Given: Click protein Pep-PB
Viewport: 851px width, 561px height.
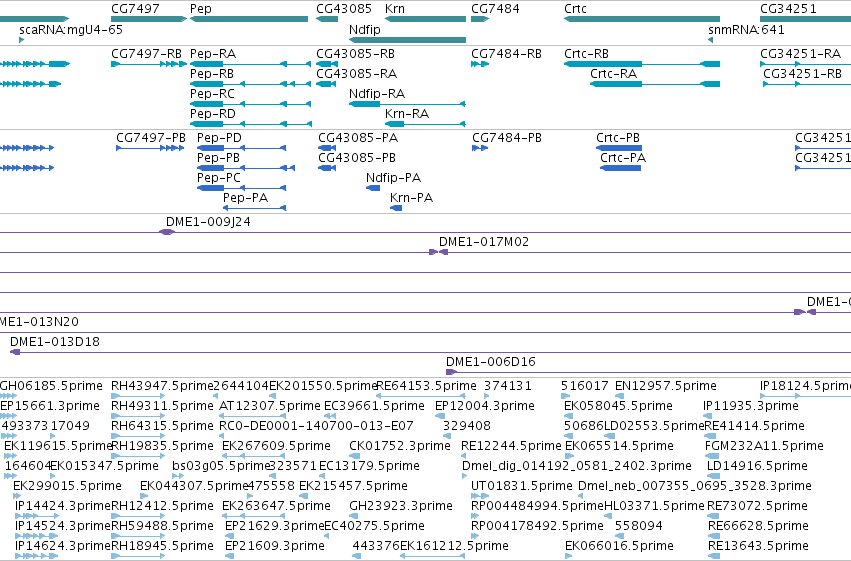Looking at the screenshot, I should point(246,168).
